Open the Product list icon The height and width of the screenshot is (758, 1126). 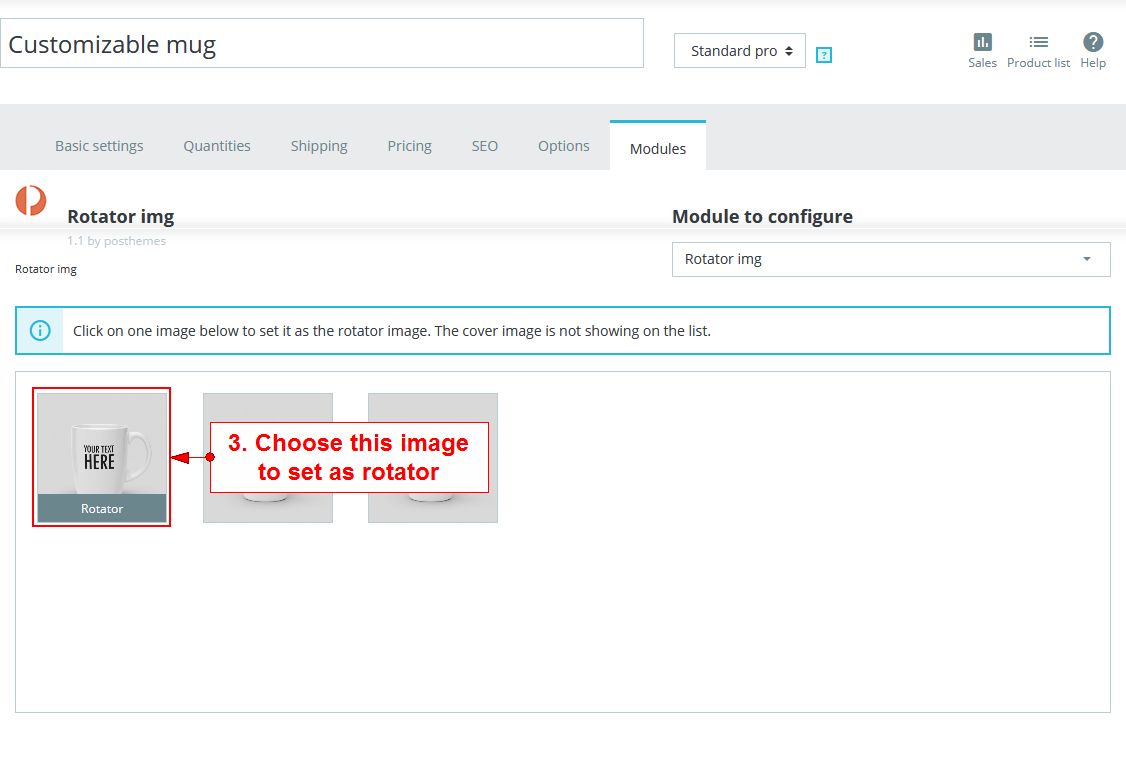(1038, 43)
